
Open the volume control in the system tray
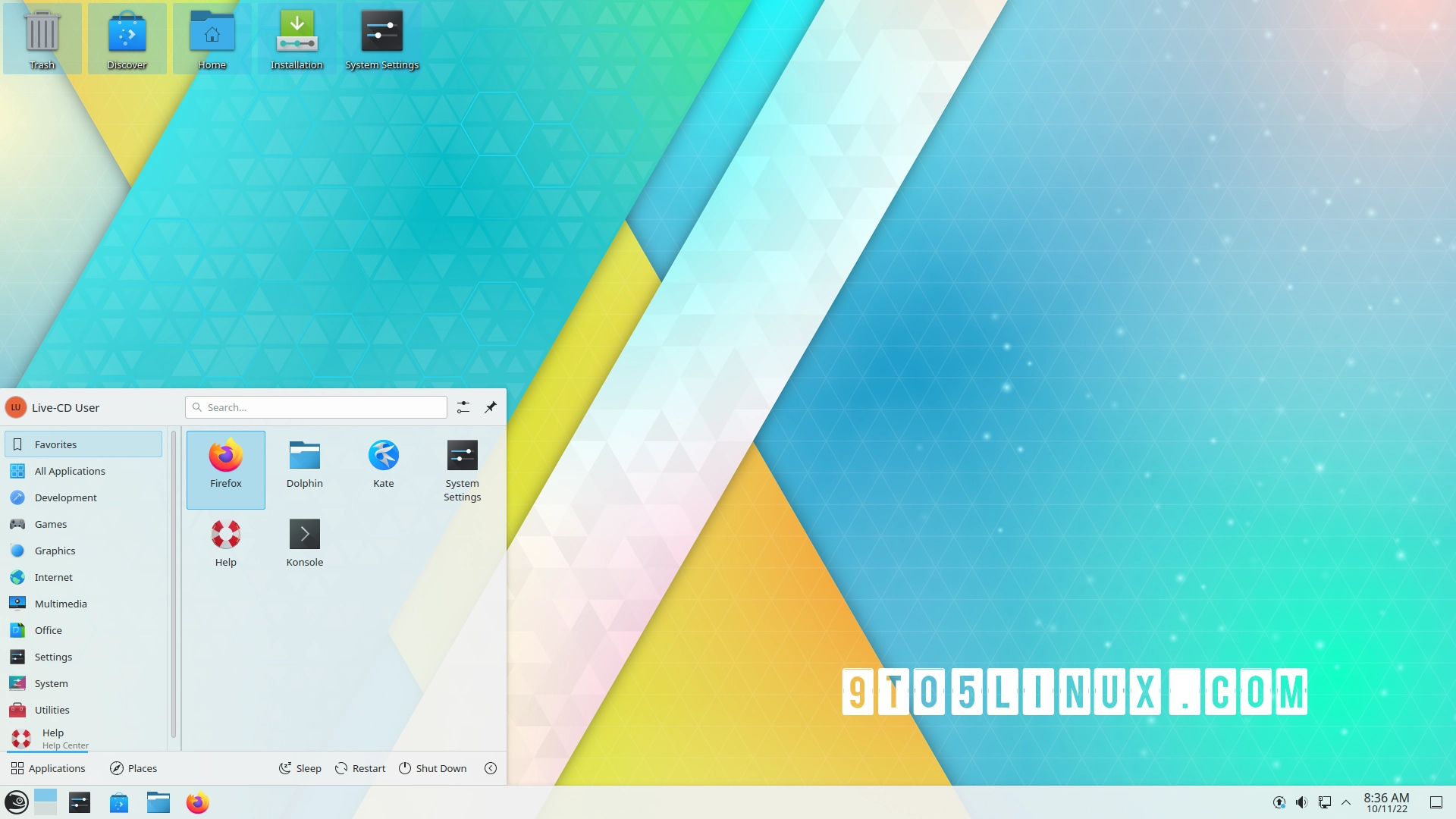[1301, 802]
